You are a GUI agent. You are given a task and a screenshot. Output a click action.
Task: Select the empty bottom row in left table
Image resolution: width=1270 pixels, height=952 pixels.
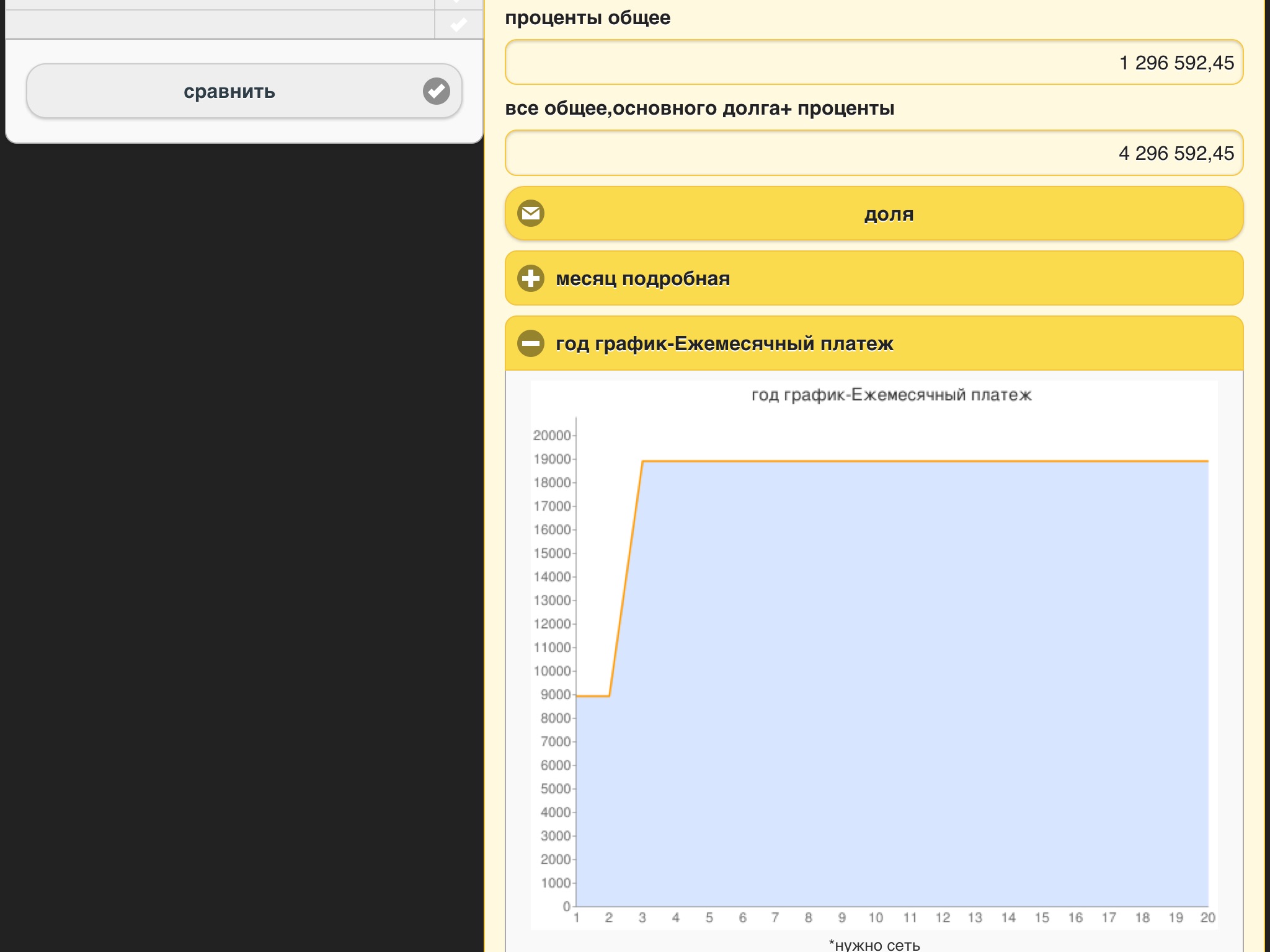[220, 25]
